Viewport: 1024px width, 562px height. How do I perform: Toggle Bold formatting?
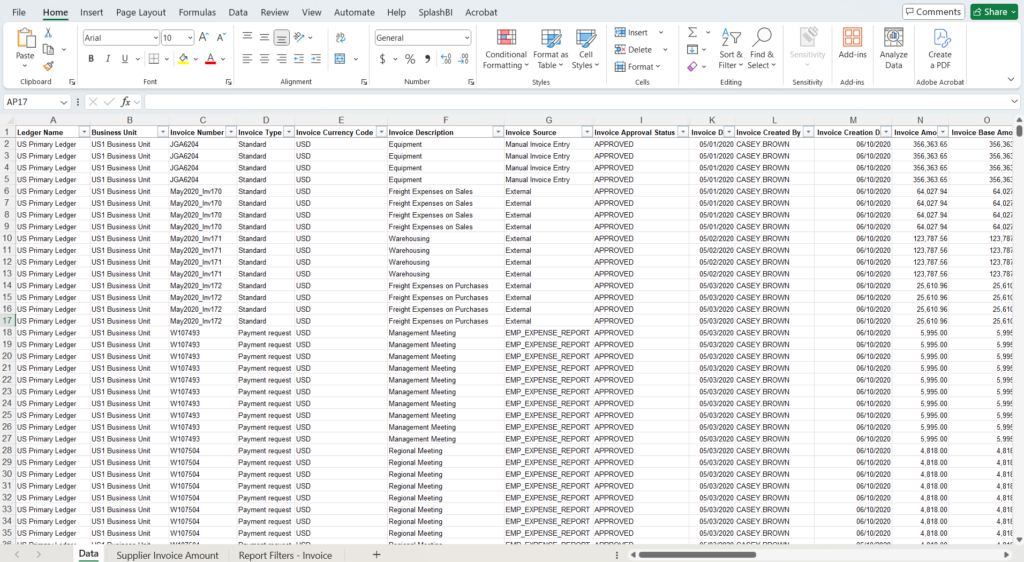point(91,59)
